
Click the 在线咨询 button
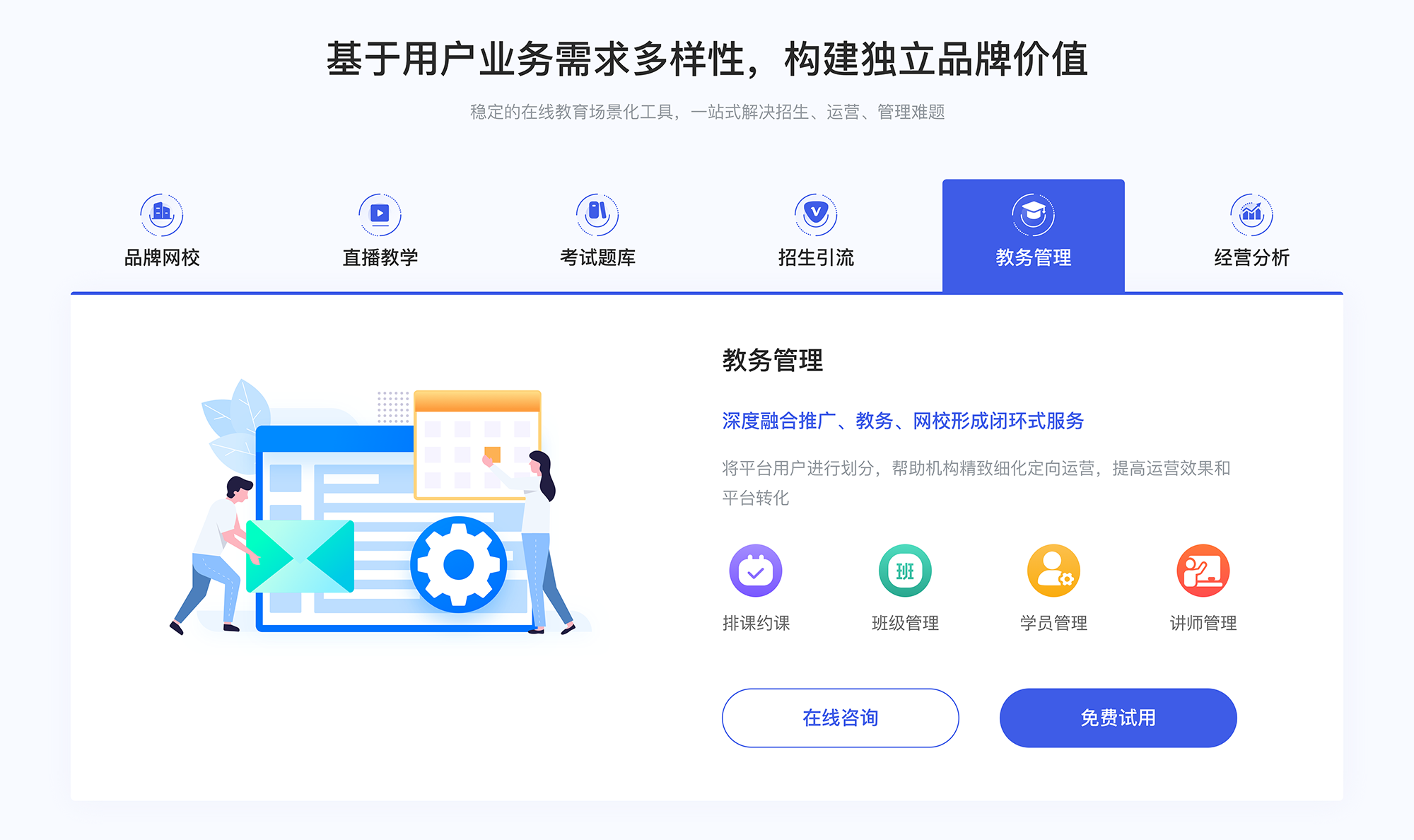point(840,718)
